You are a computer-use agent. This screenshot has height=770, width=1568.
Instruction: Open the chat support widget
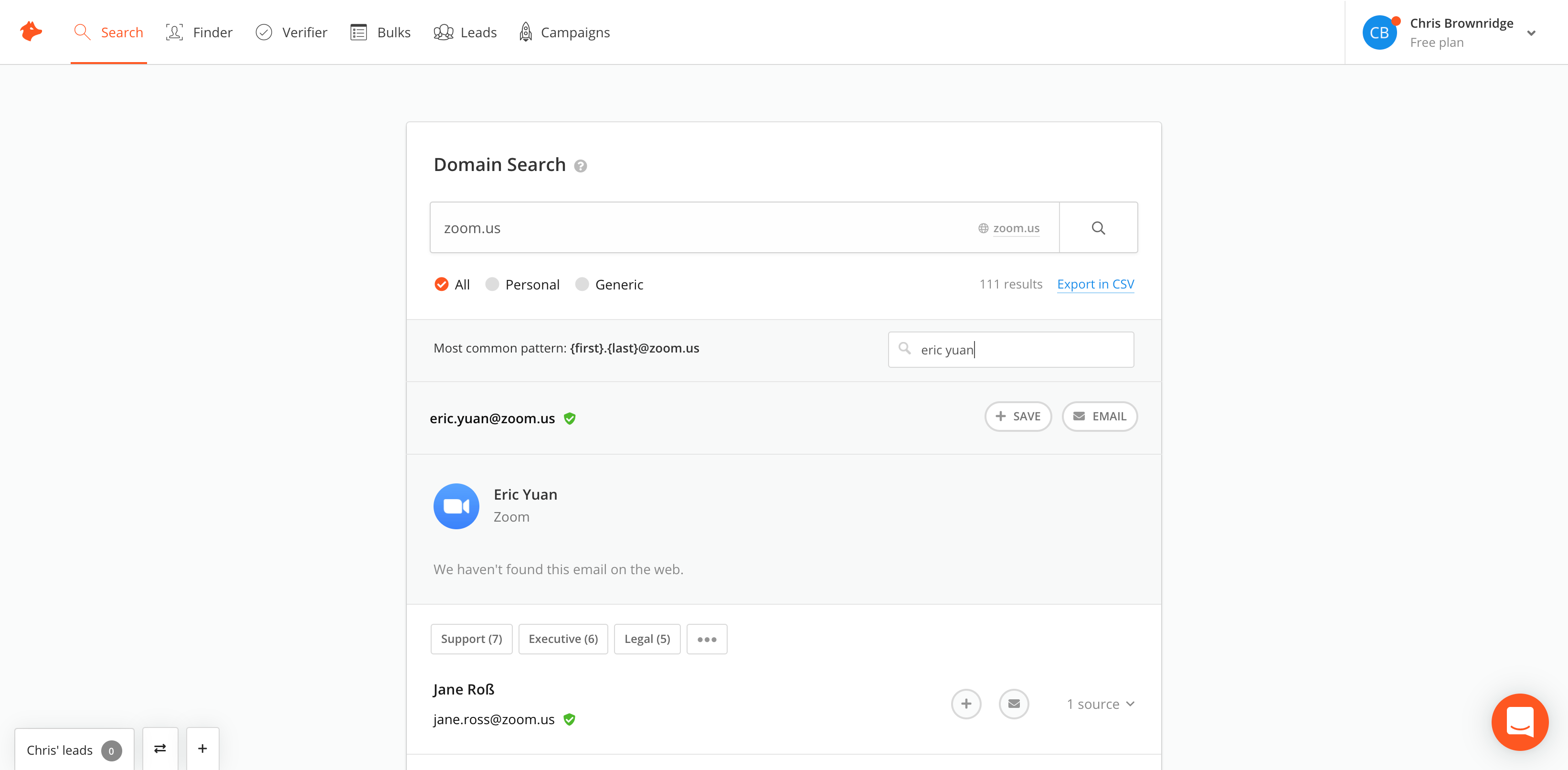(1520, 722)
